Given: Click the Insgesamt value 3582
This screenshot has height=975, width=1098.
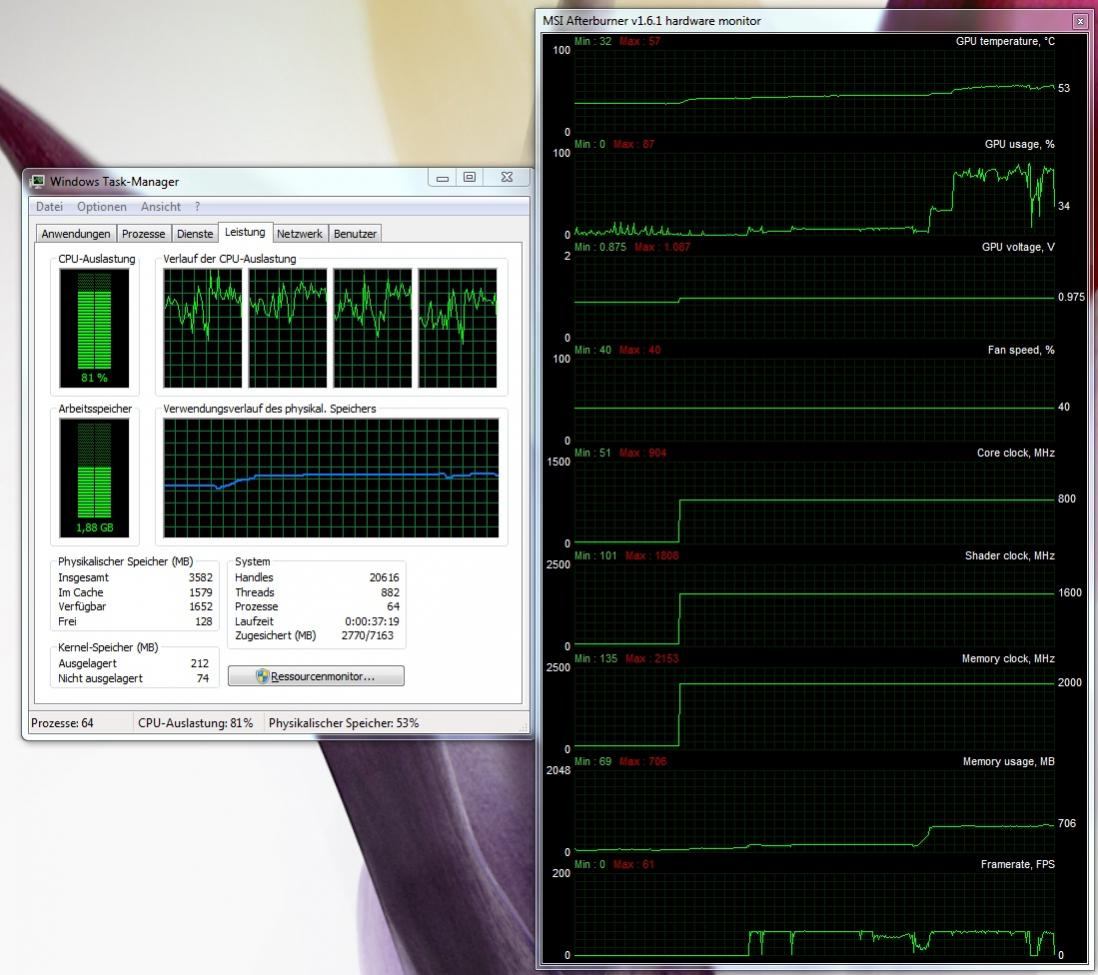Looking at the screenshot, I should click(x=200, y=578).
